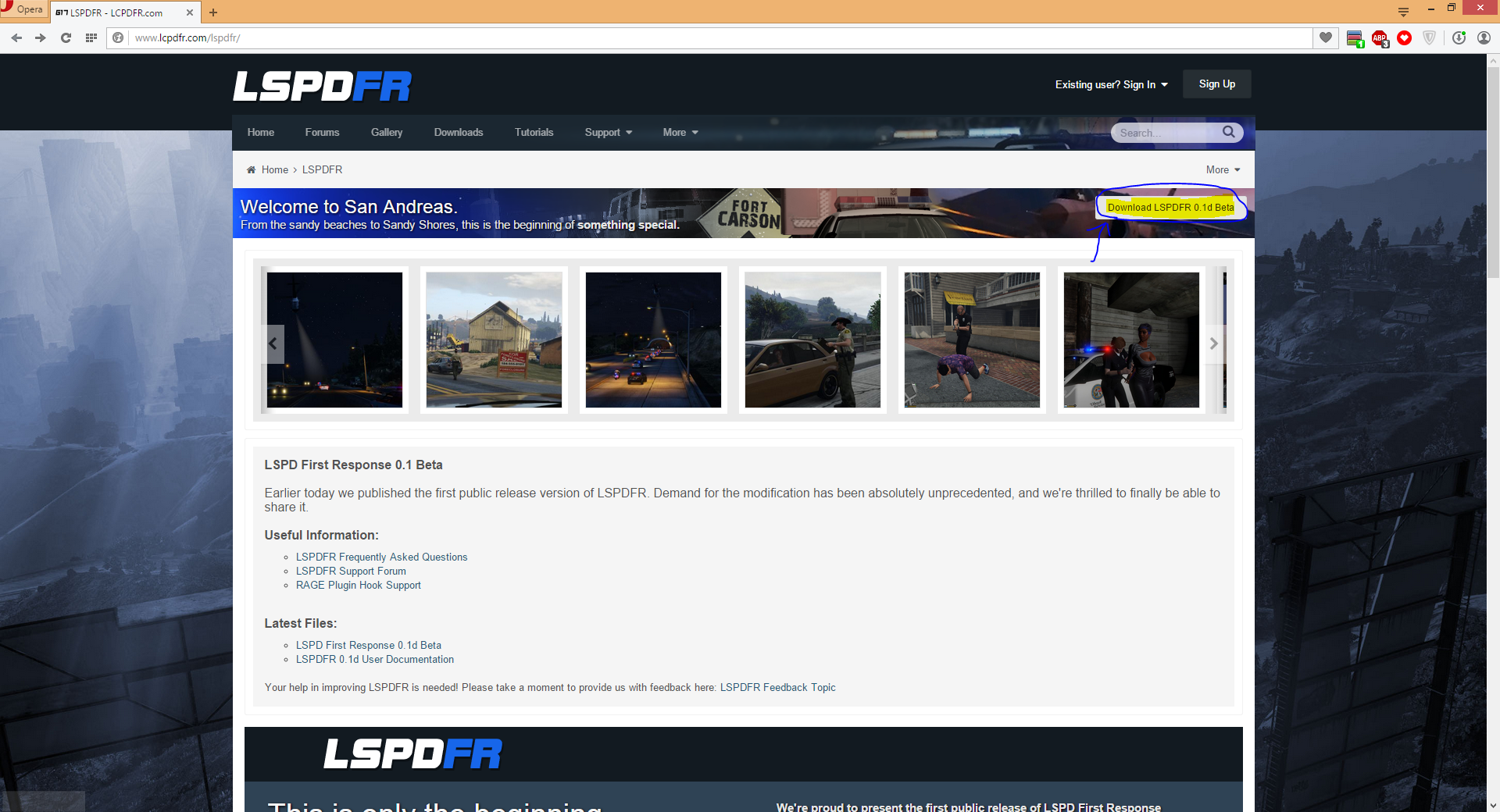Image resolution: width=1500 pixels, height=812 pixels.
Task: Click the Home breadcrumb link
Action: click(275, 169)
